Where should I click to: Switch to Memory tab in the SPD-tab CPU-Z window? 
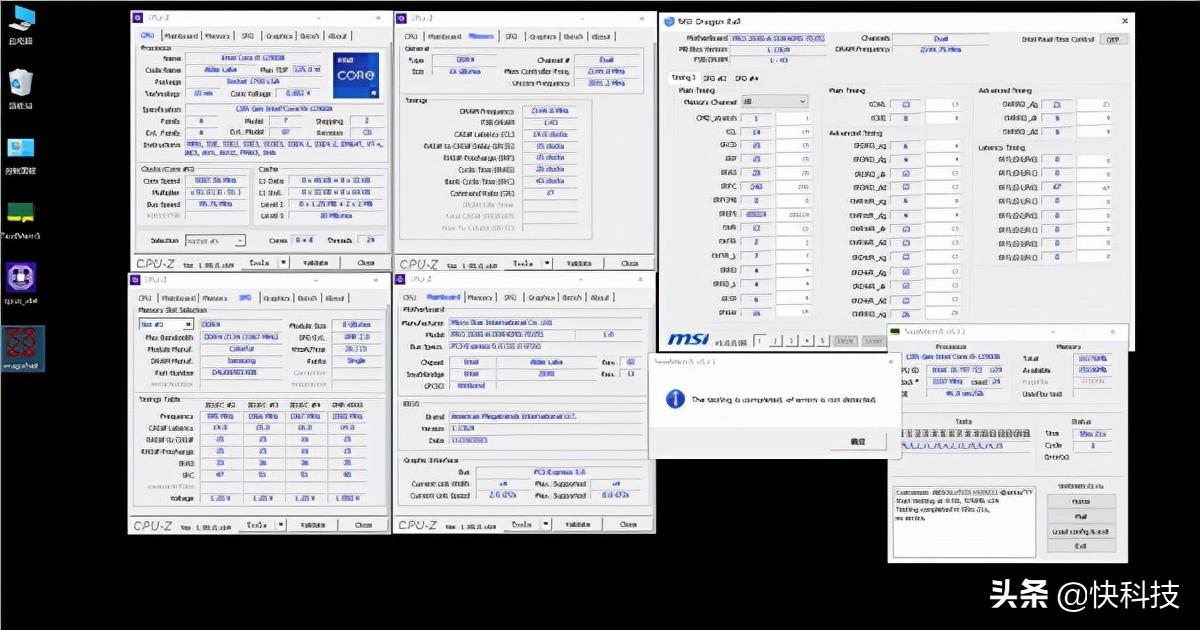215,297
